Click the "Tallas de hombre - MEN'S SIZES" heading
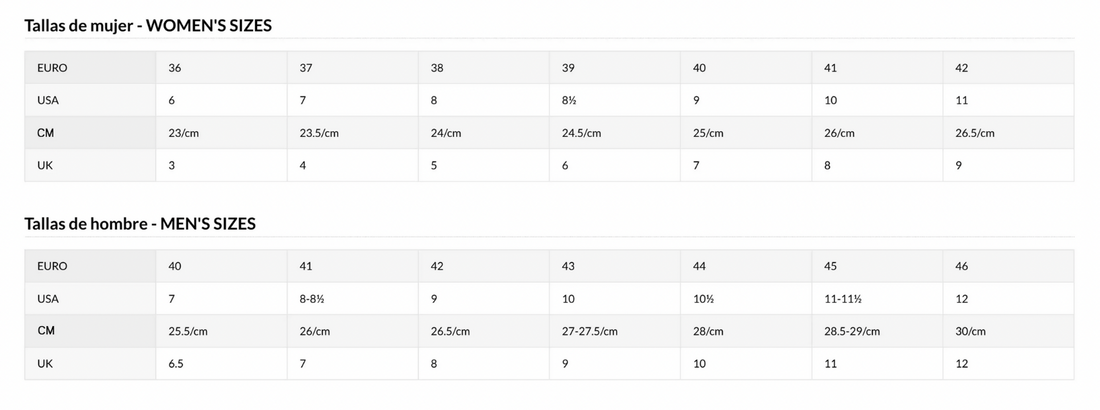This screenshot has width=1100, height=410. click(140, 224)
